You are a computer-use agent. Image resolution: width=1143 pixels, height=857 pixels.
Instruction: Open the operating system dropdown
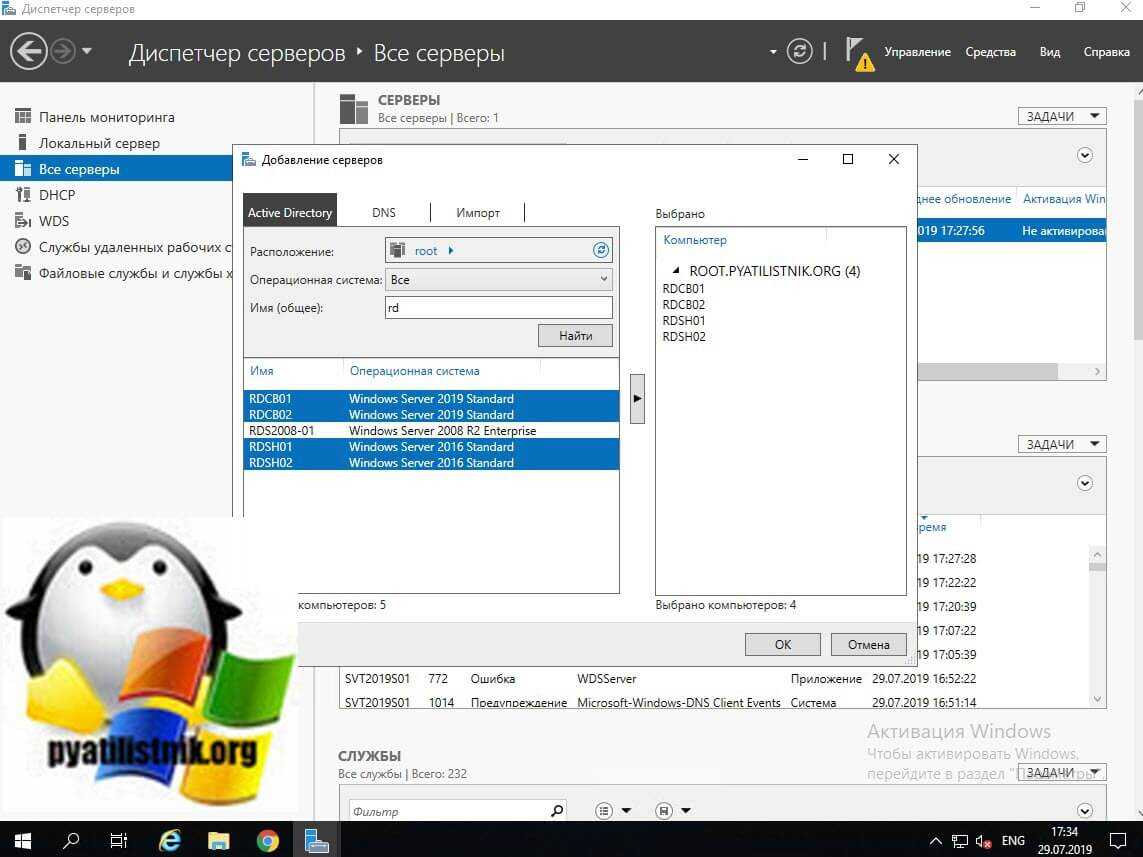coord(498,280)
